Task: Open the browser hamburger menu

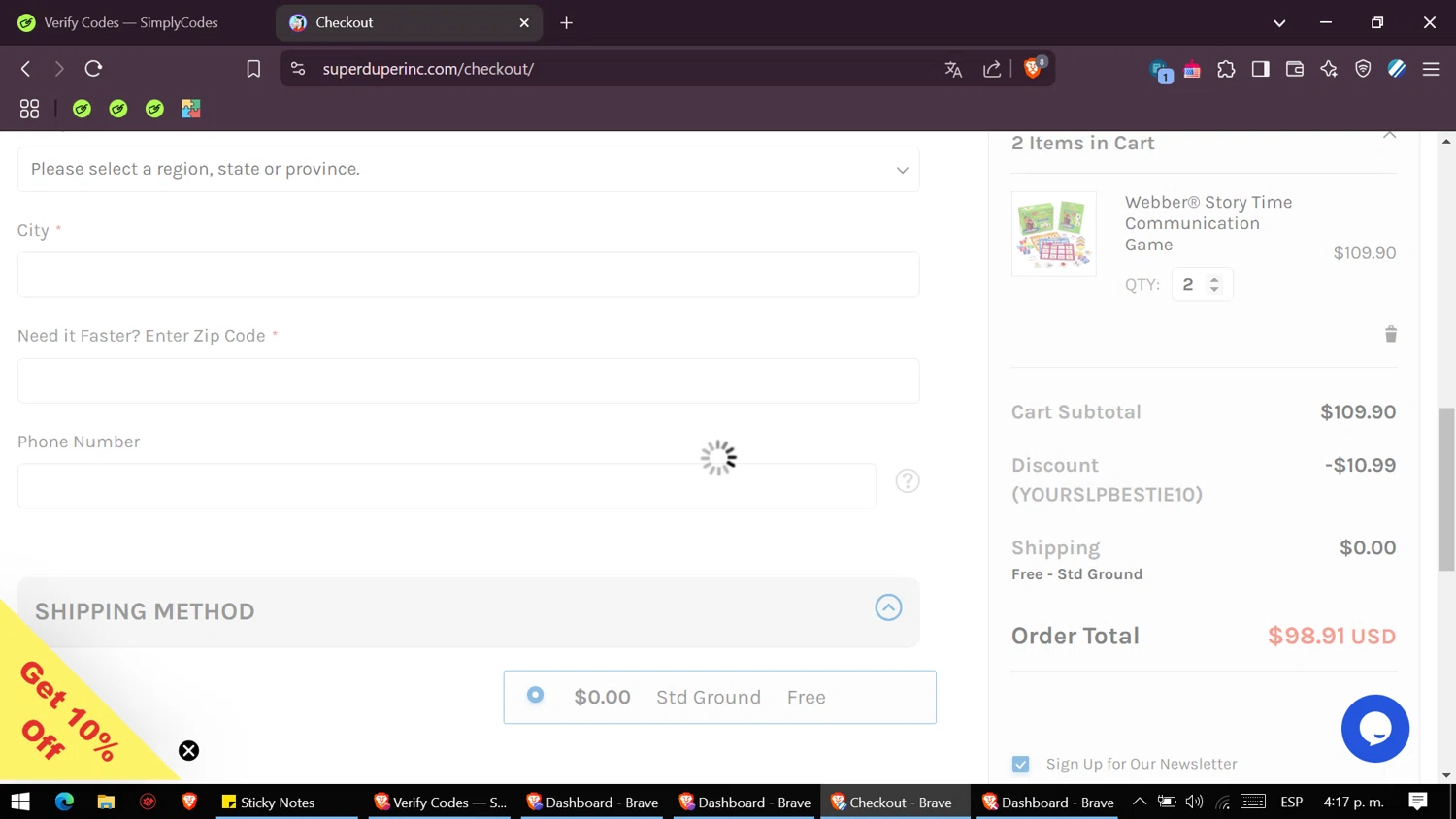Action: pyautogui.click(x=1431, y=69)
